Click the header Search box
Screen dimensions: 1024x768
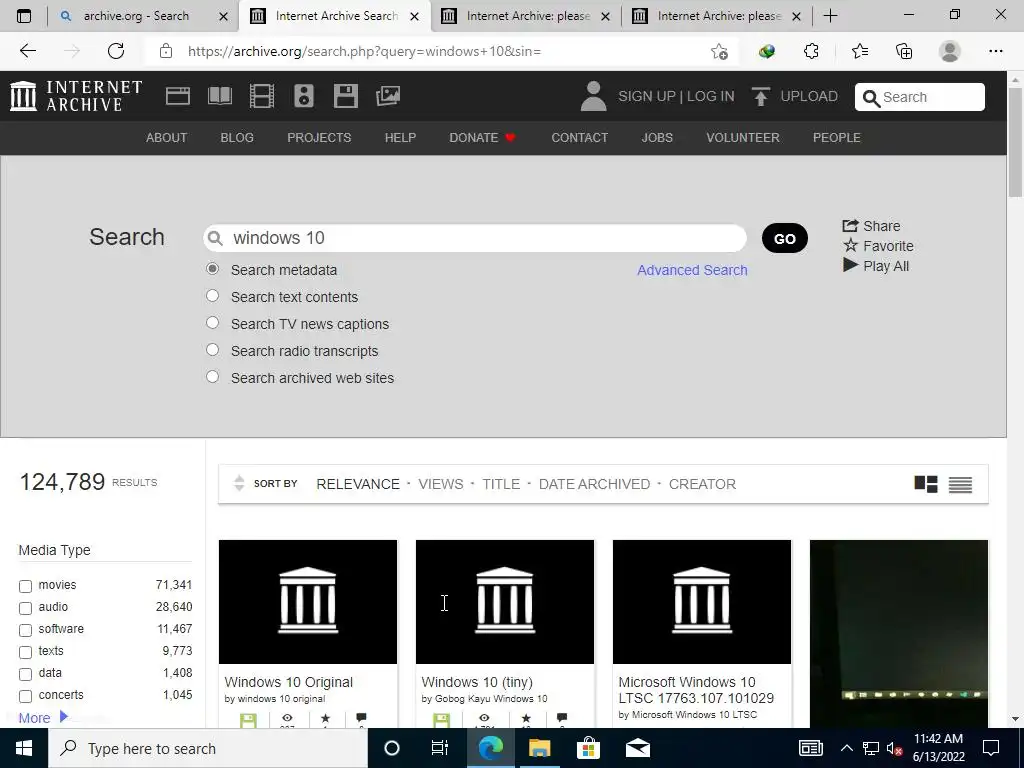(920, 97)
